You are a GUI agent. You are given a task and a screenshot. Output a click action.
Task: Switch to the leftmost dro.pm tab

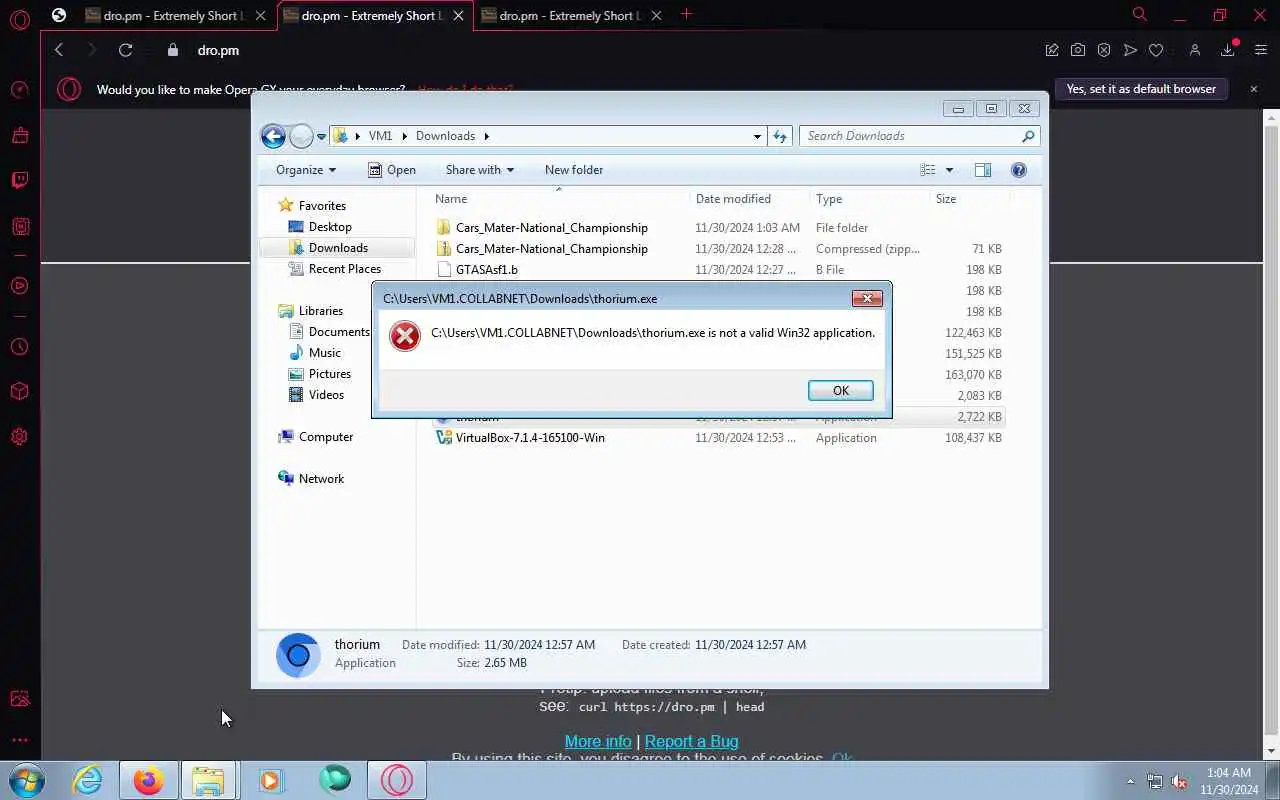point(175,15)
